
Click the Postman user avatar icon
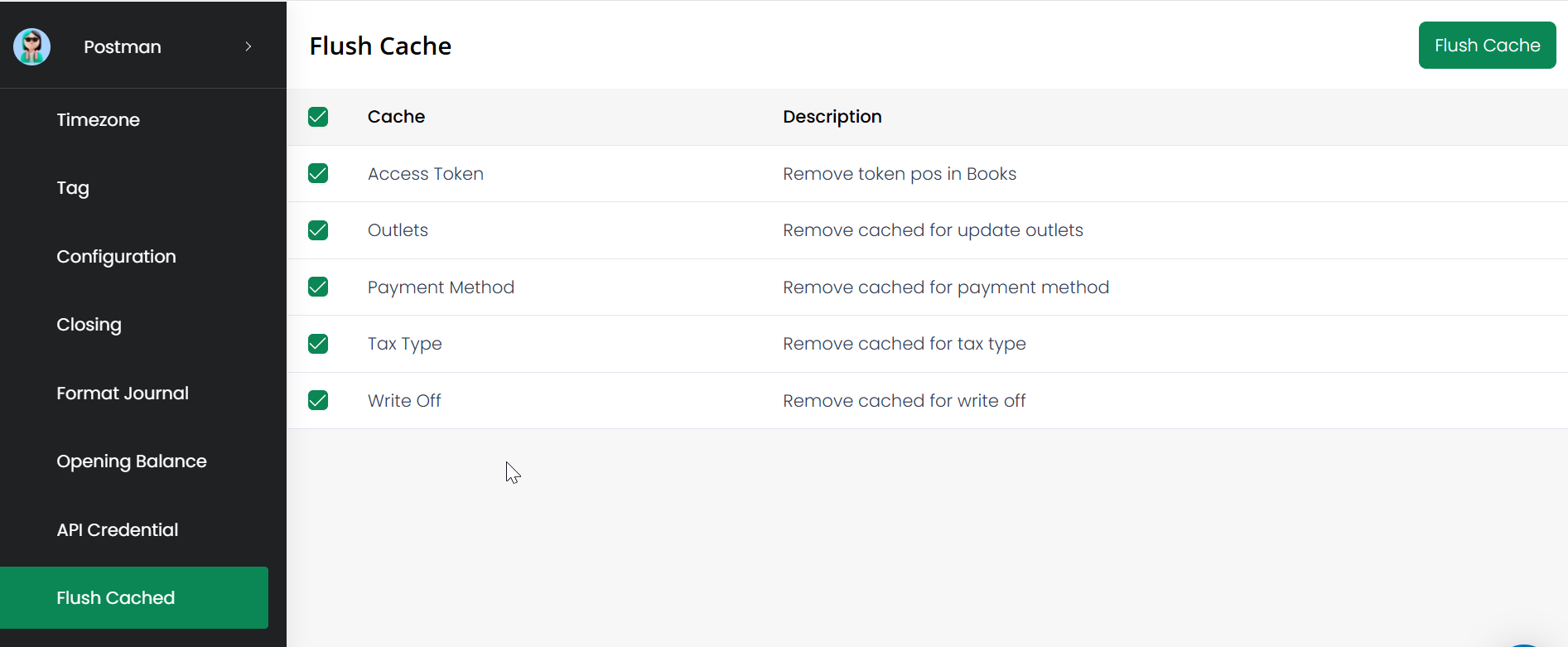tap(32, 46)
